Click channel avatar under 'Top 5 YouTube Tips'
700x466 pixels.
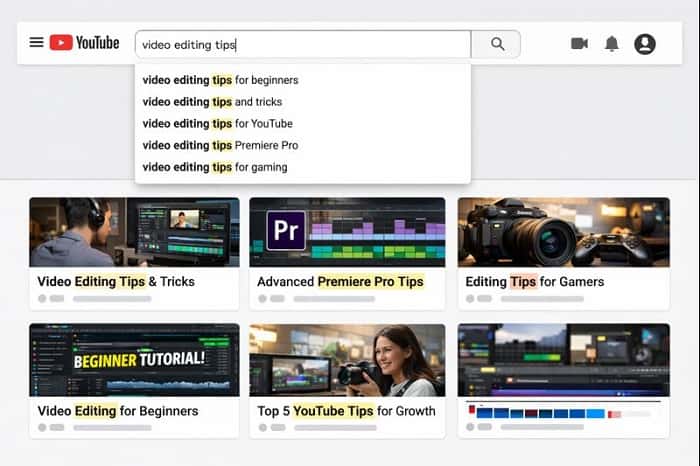[262, 427]
